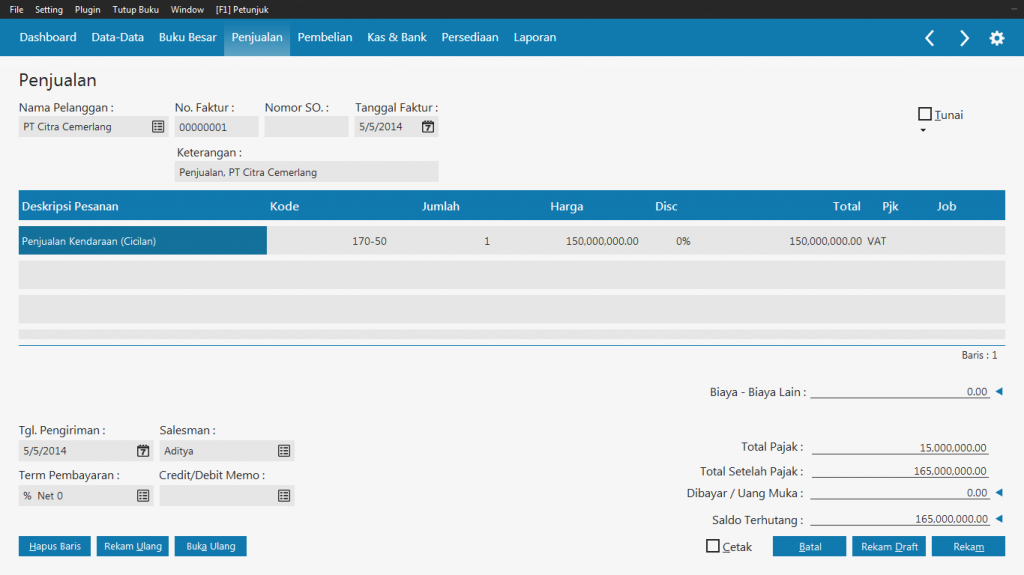Open the Tgl. Pengiriman calendar icon
The width and height of the screenshot is (1024, 575).
pyautogui.click(x=142, y=451)
